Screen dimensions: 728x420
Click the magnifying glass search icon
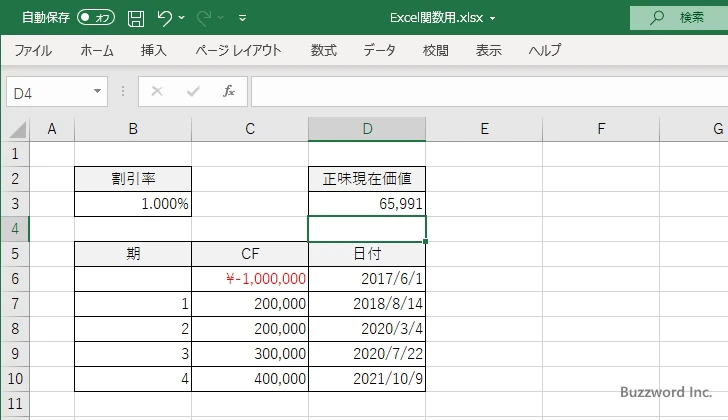tap(656, 18)
